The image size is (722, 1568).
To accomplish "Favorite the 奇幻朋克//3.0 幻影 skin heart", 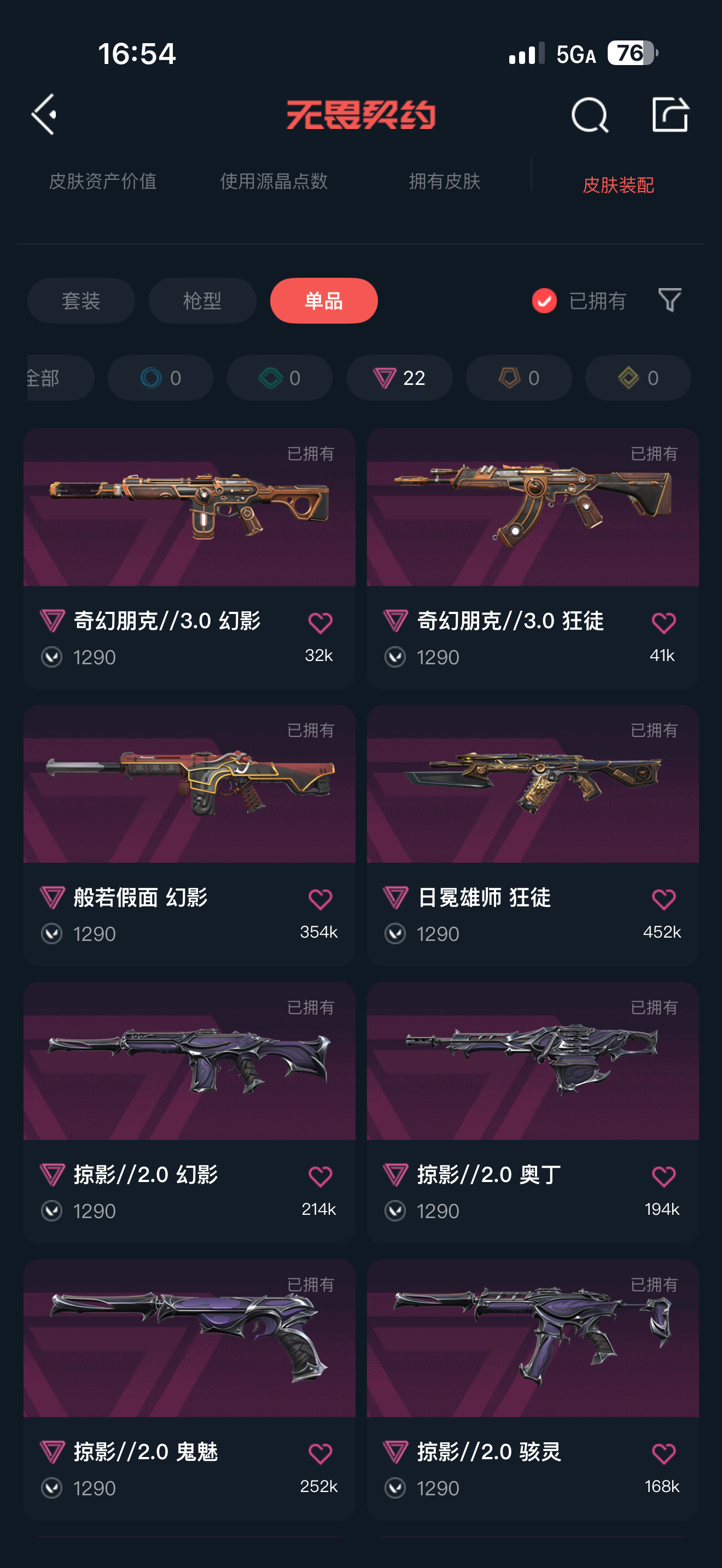I will tap(320, 623).
